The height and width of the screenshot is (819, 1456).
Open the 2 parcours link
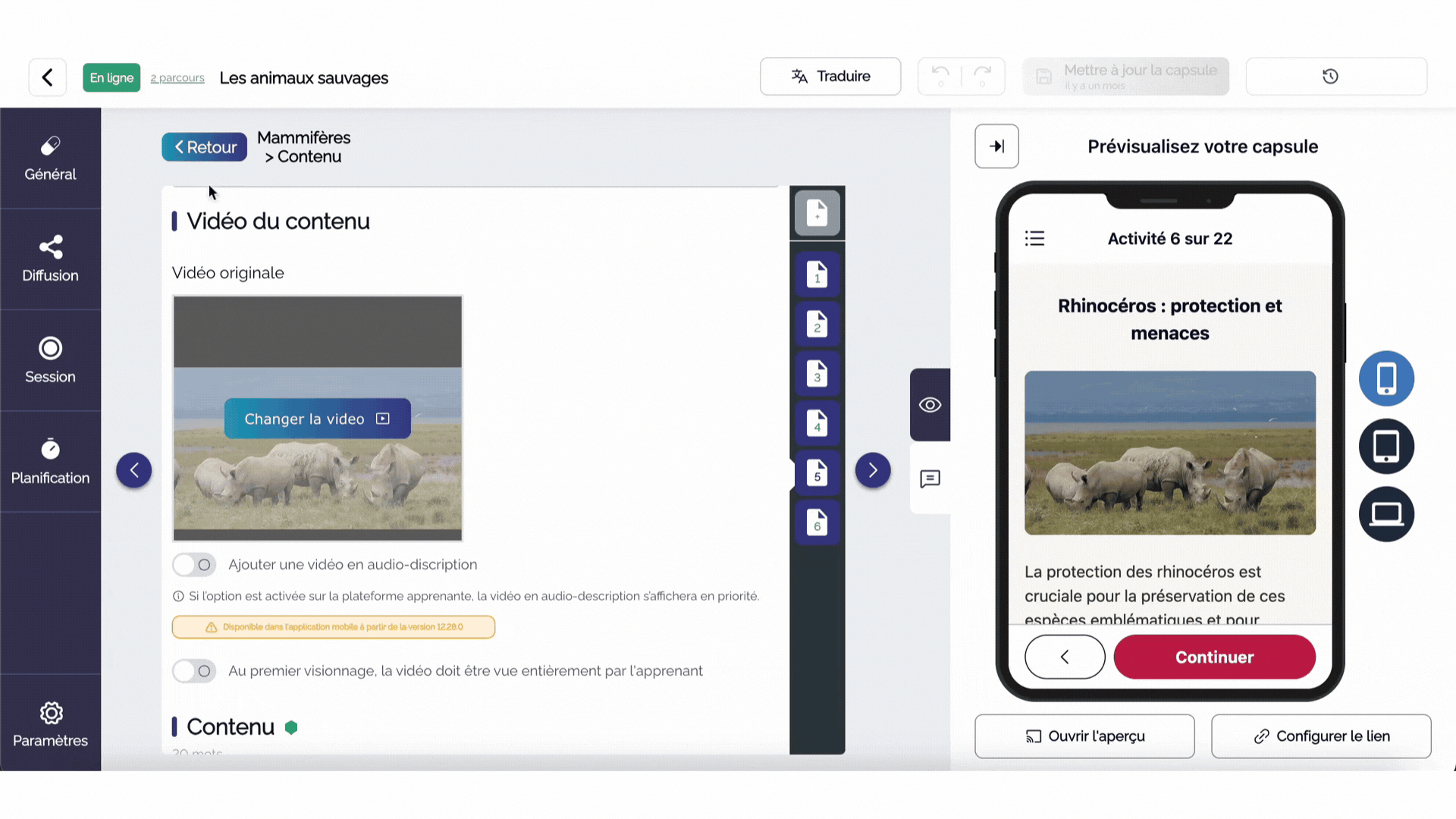[x=177, y=78]
